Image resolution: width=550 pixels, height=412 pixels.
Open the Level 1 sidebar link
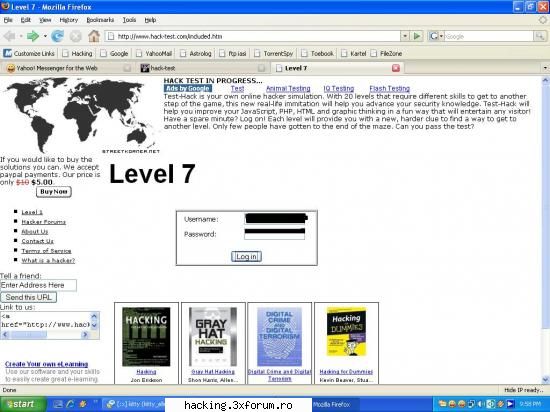point(32,212)
